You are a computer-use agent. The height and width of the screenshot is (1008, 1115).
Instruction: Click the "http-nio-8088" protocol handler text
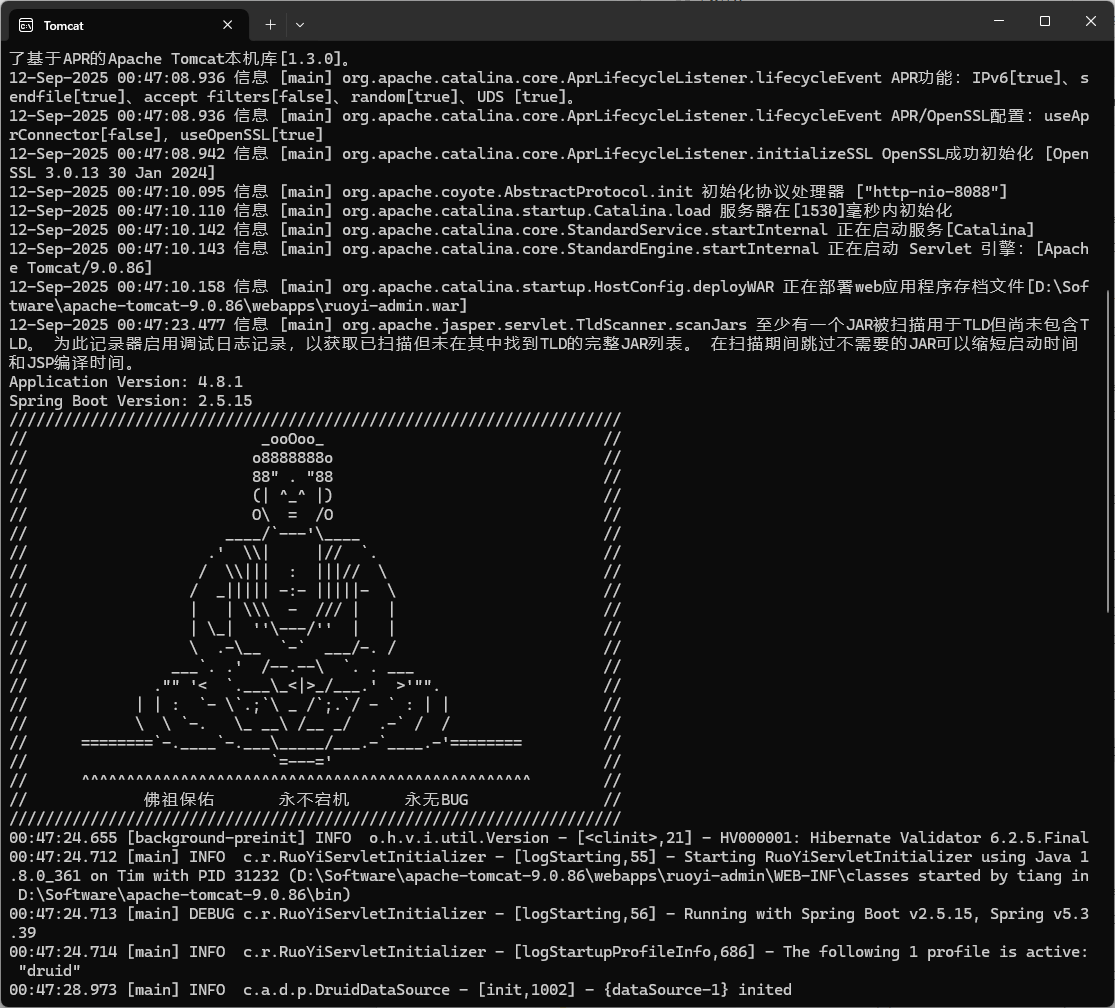934,192
